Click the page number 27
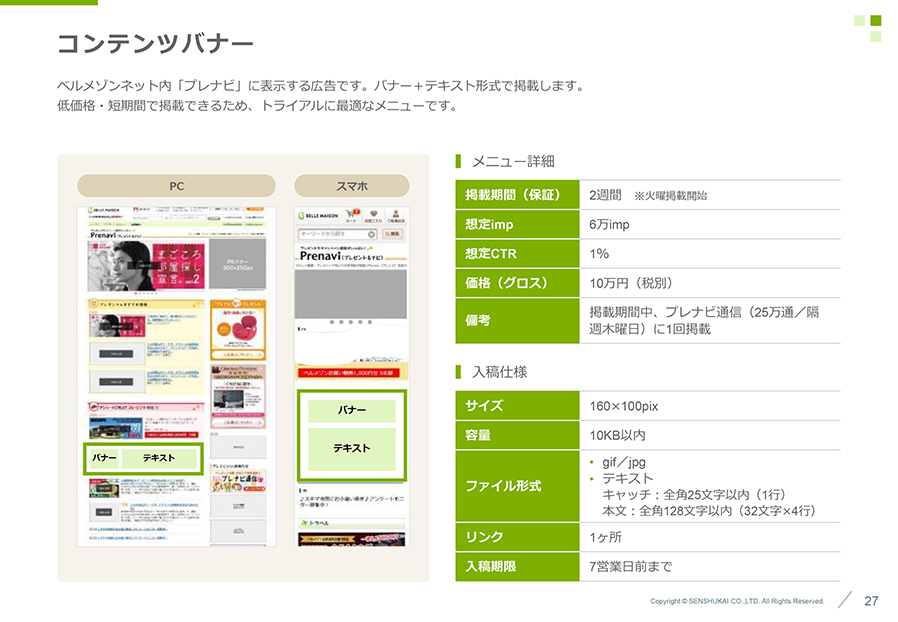The height and width of the screenshot is (622, 898). point(871,601)
